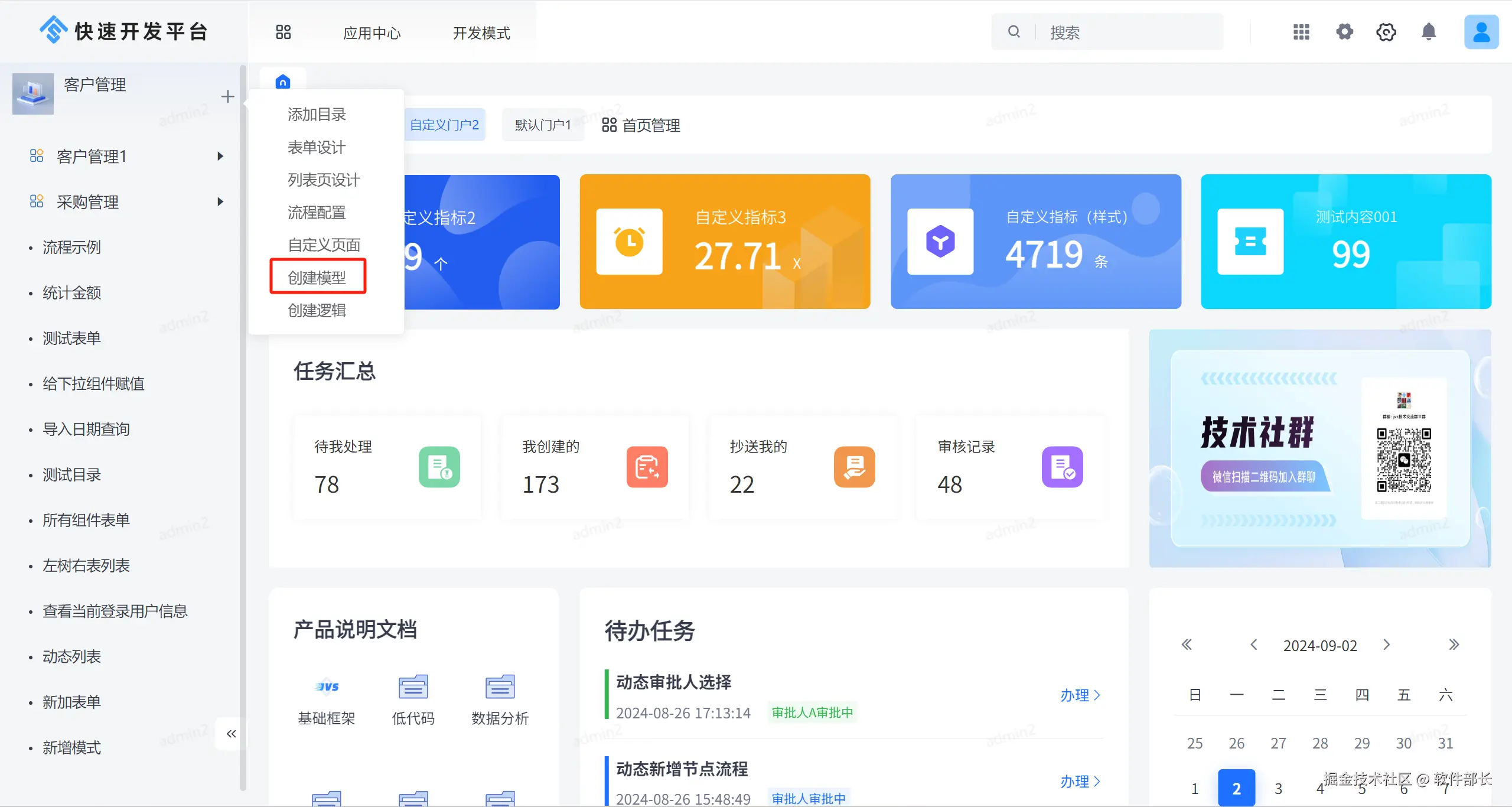Click the 审核记录 purple icon
This screenshot has height=807, width=1512.
point(1061,467)
